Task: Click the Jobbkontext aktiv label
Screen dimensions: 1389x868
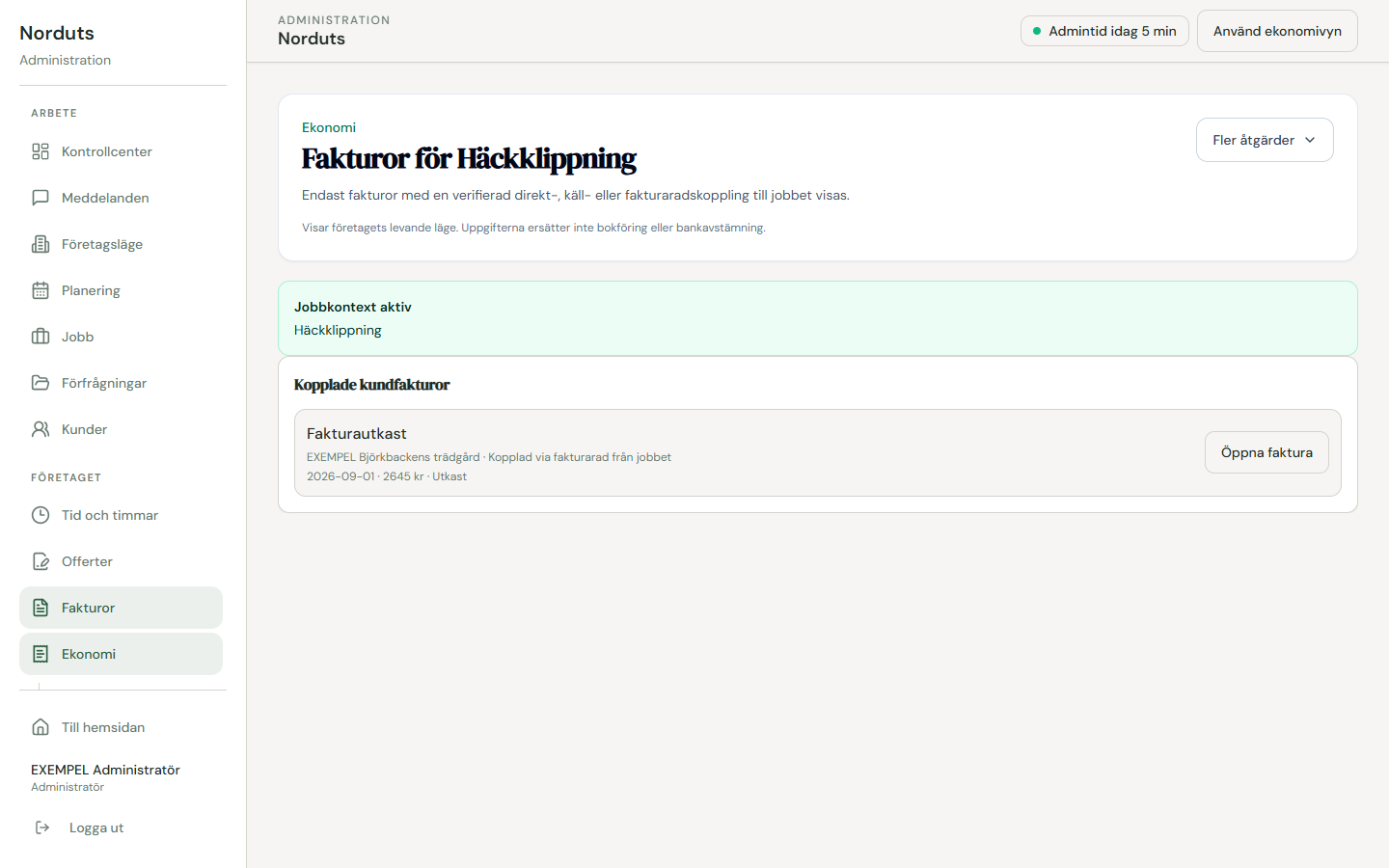Action: [353, 307]
